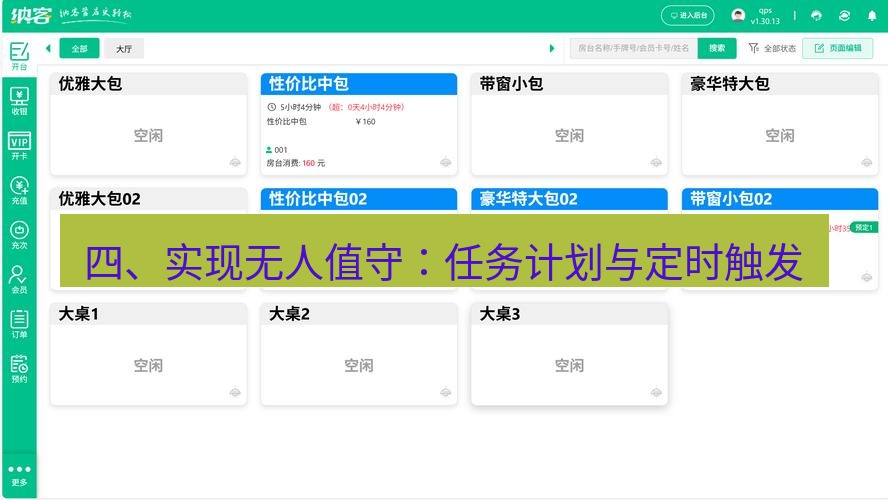
Task: Click service icon on 带窗小包02 card
Action: 866,277
